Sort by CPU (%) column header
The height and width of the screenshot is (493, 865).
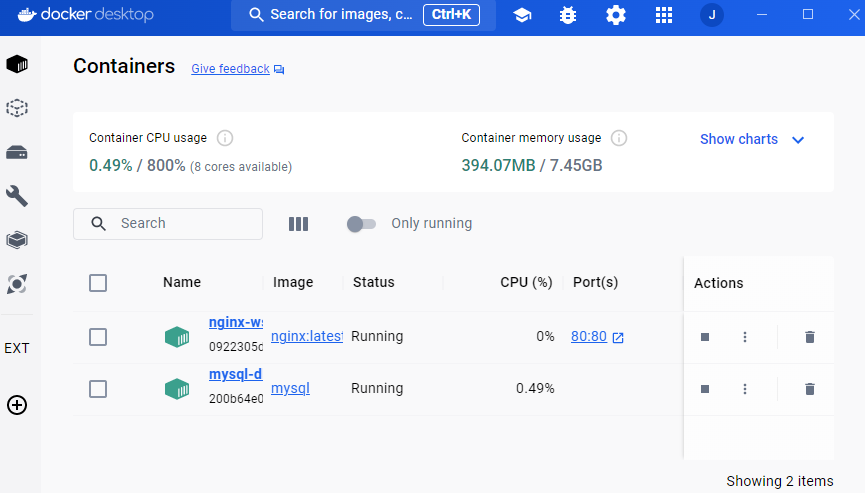pos(526,282)
